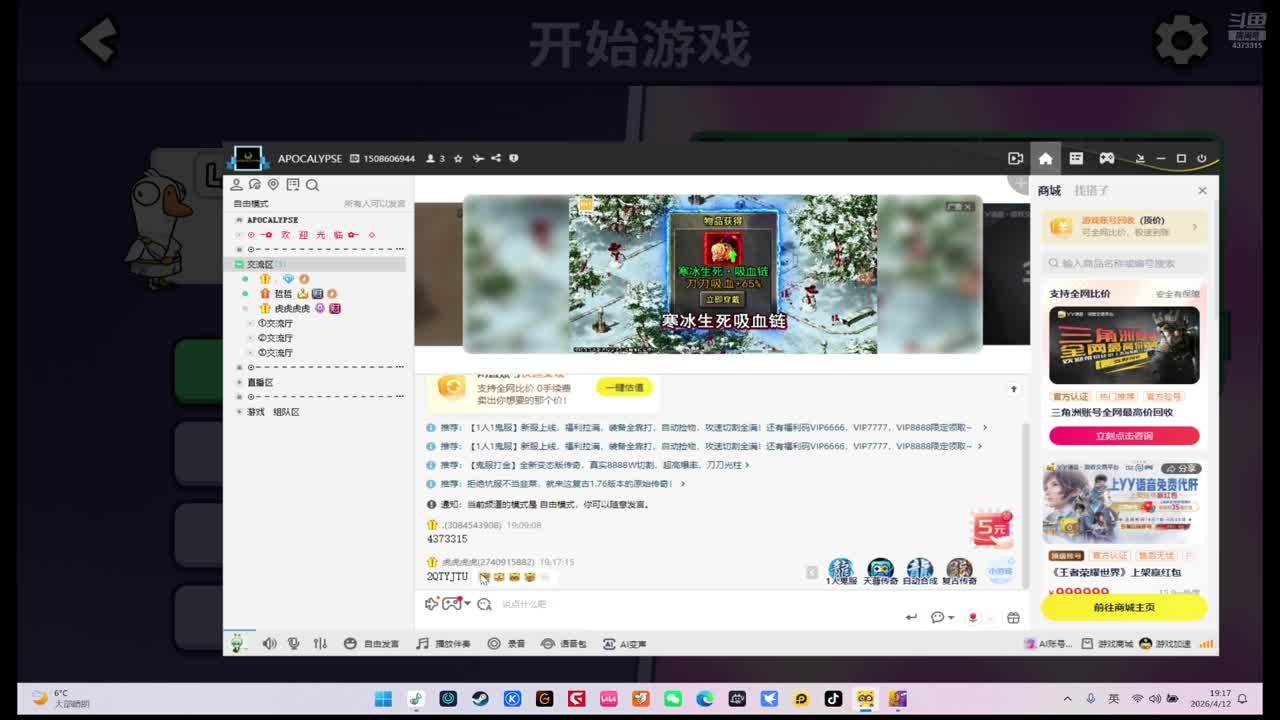The height and width of the screenshot is (720, 1280).
Task: Click the video camera icon in title bar
Action: click(1015, 158)
